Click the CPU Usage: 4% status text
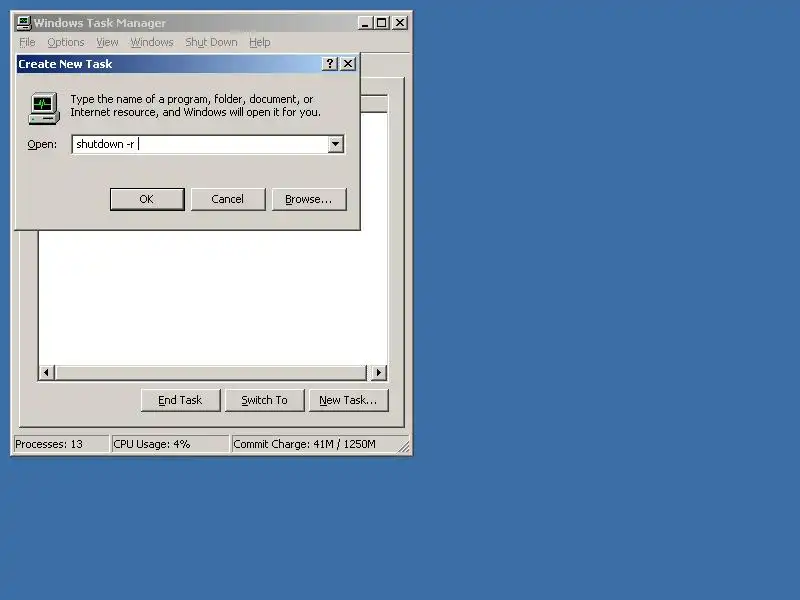 [152, 444]
